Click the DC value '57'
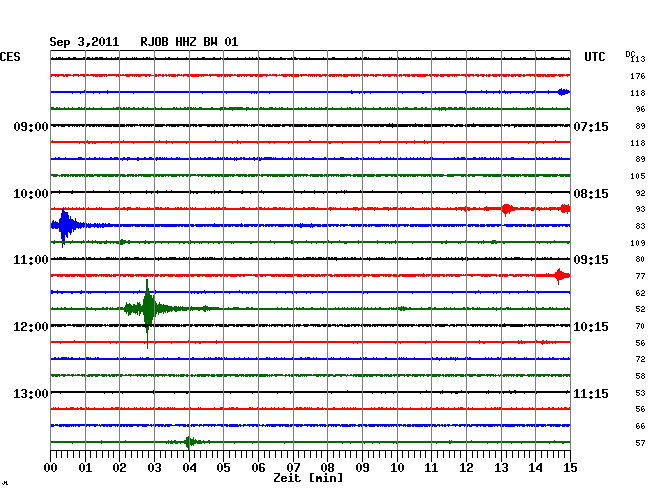The image size is (650, 494). point(640,443)
